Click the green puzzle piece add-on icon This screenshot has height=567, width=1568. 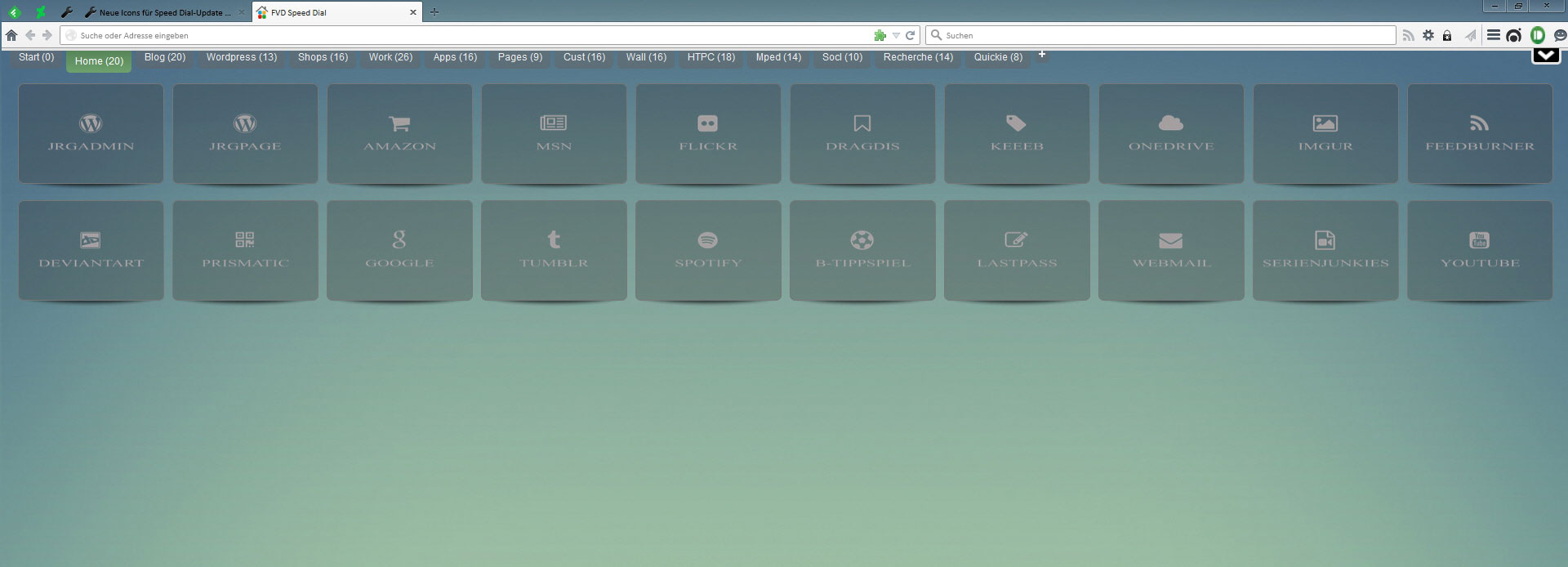pos(880,35)
